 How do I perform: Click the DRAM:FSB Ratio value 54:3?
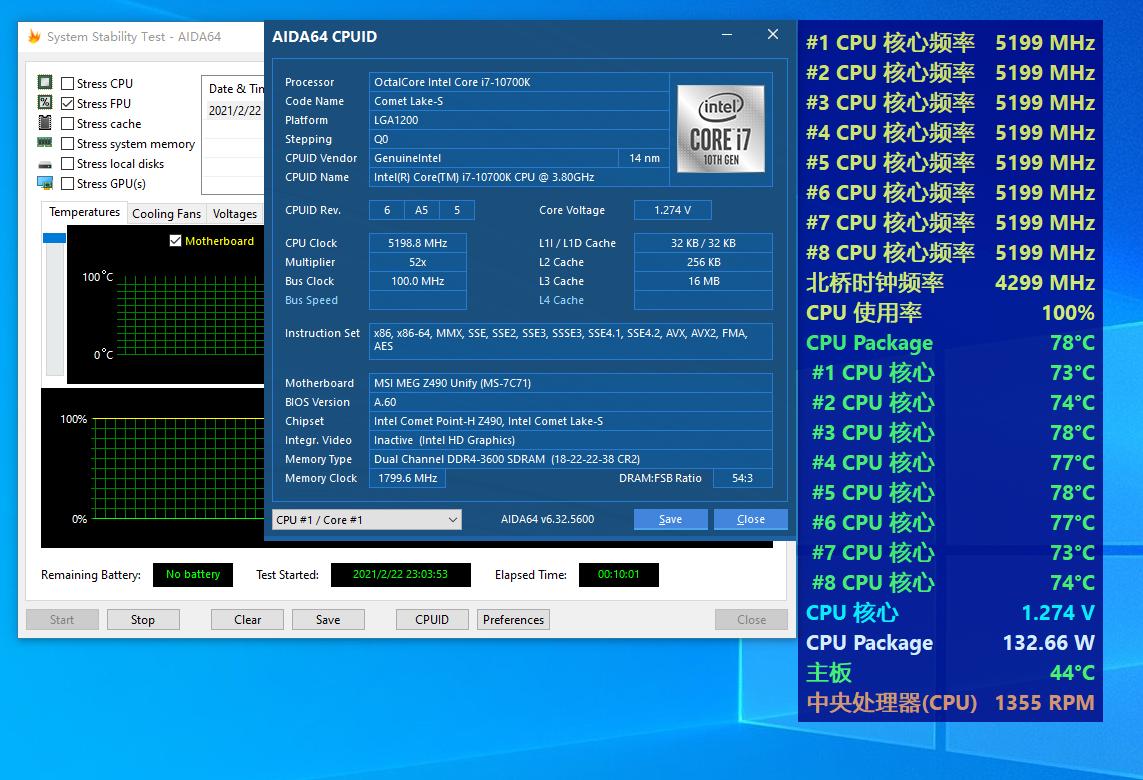(742, 478)
